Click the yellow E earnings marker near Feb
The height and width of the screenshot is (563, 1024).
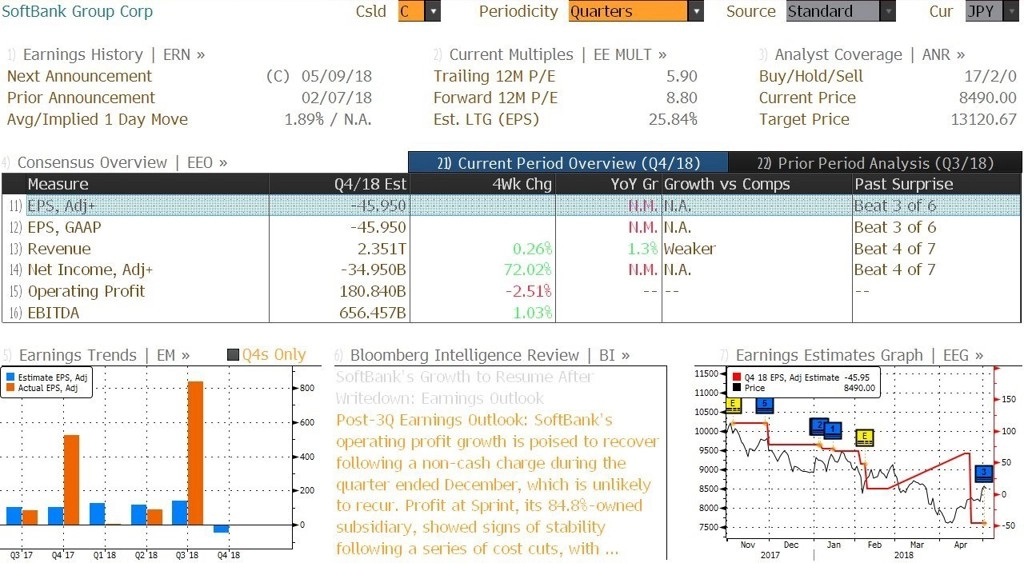click(x=865, y=438)
